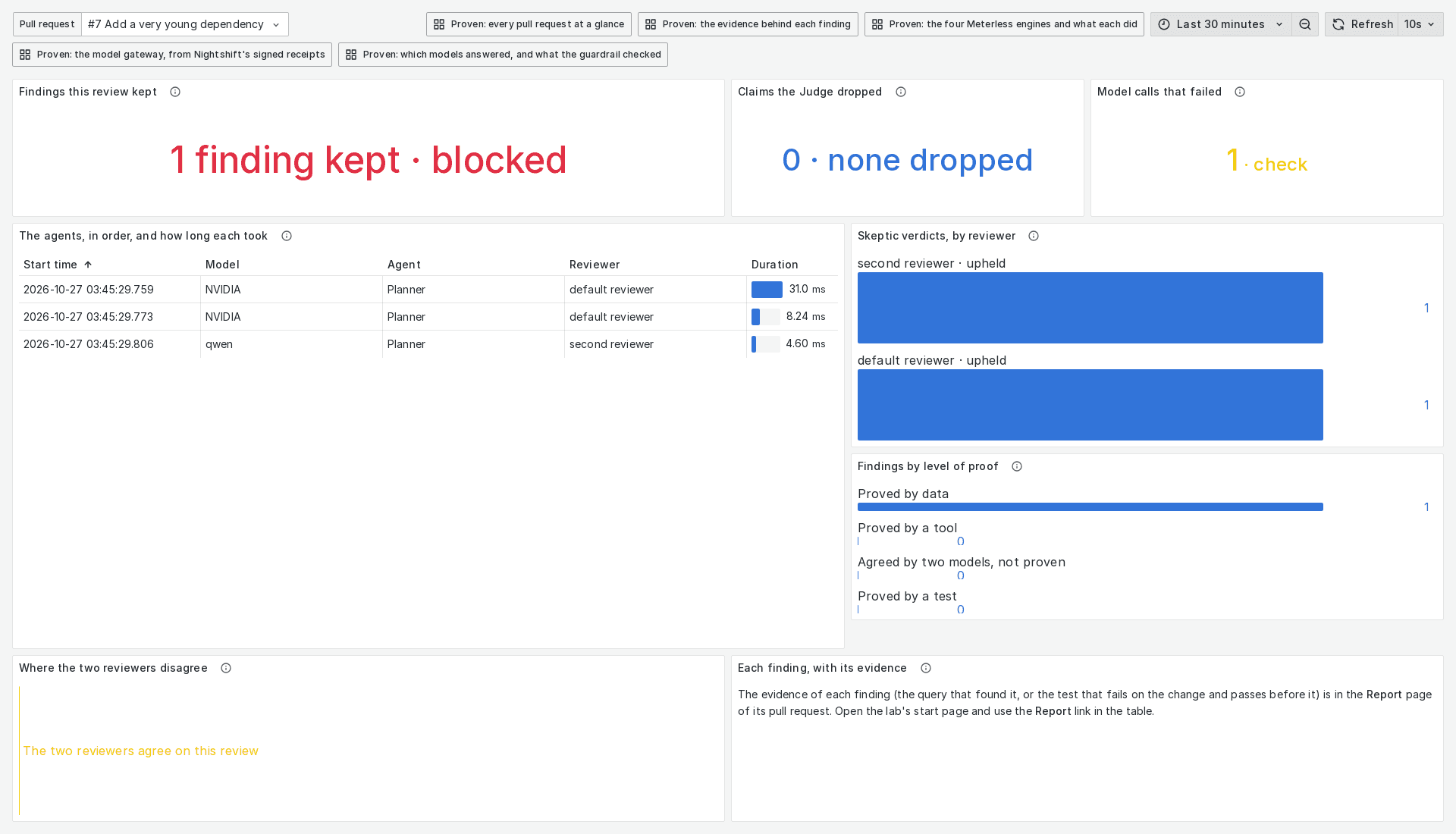This screenshot has height=834, width=1456.
Task: Click the two reviewers agree message
Action: coord(140,751)
